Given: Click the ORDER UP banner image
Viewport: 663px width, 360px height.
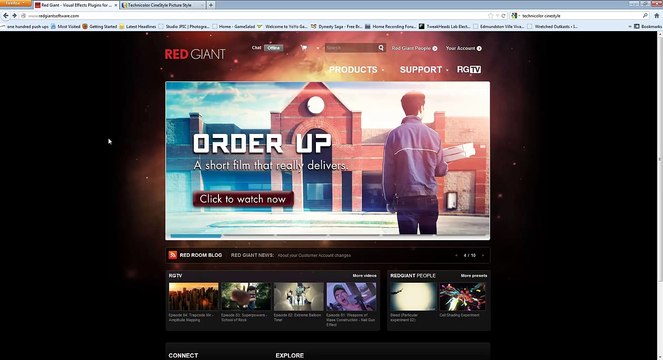Looking at the screenshot, I should click(x=328, y=160).
